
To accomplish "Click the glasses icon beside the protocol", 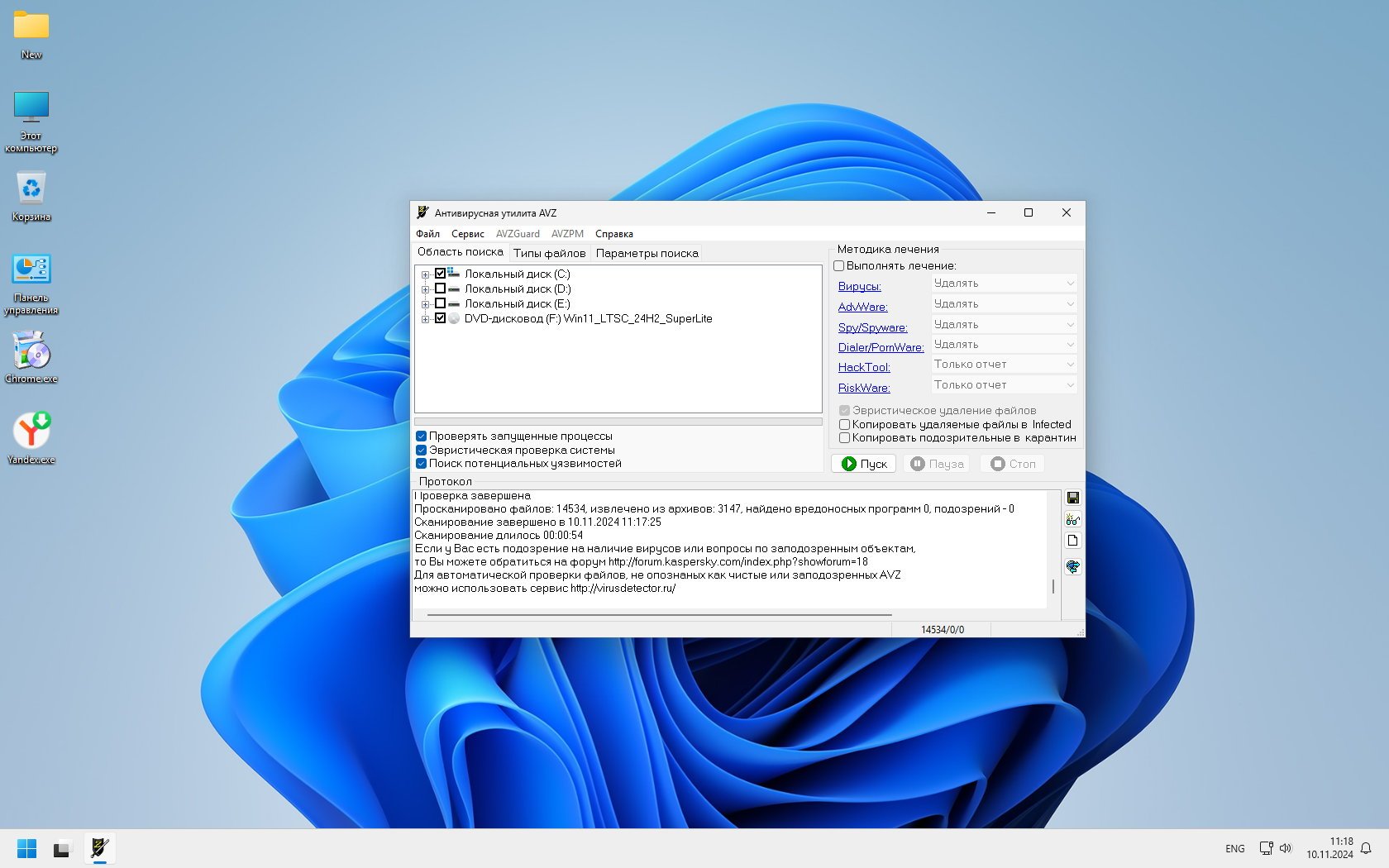I will pos(1072,519).
